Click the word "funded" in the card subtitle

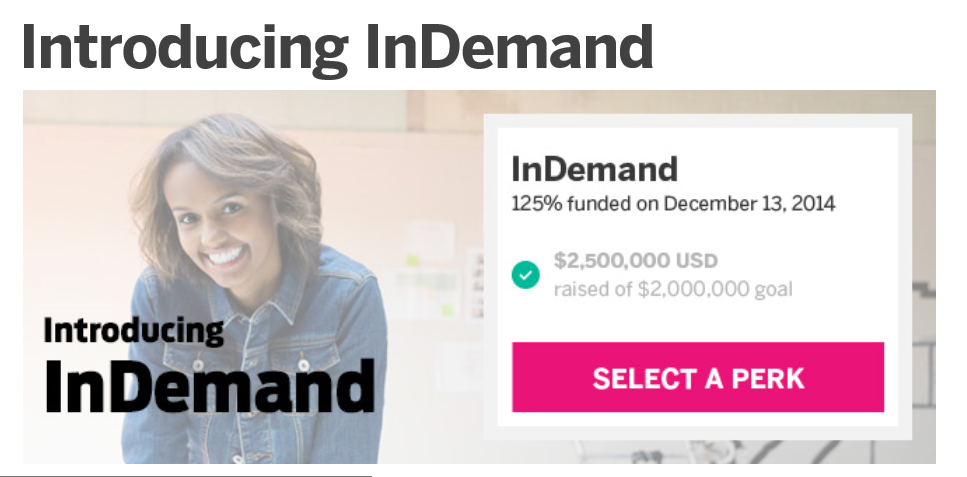598,204
